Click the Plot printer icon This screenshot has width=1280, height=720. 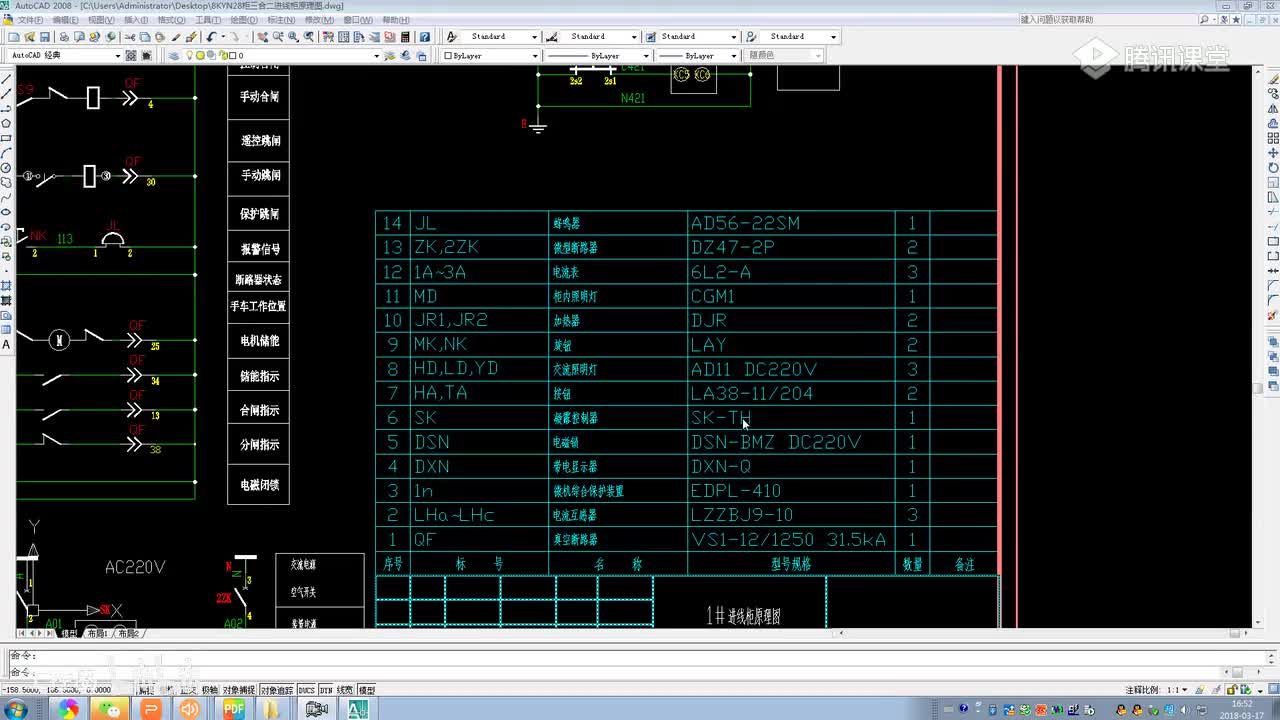(x=65, y=37)
